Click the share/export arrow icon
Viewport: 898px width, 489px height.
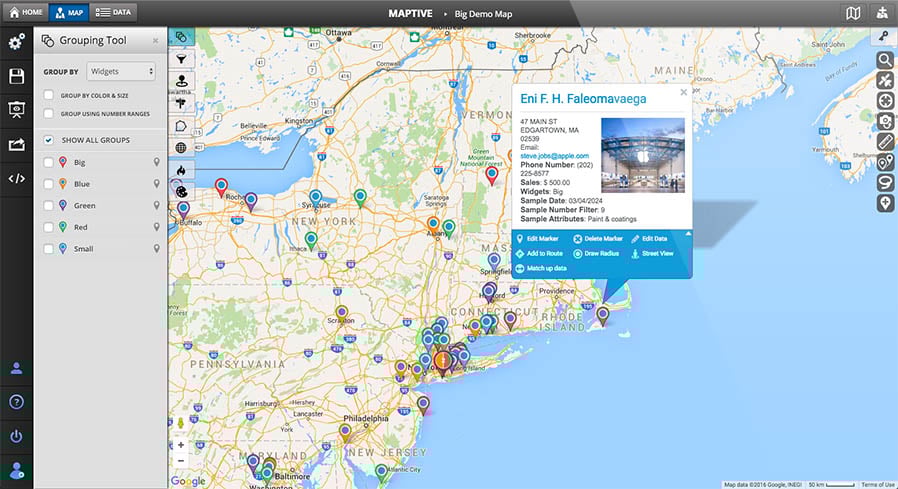click(x=16, y=145)
